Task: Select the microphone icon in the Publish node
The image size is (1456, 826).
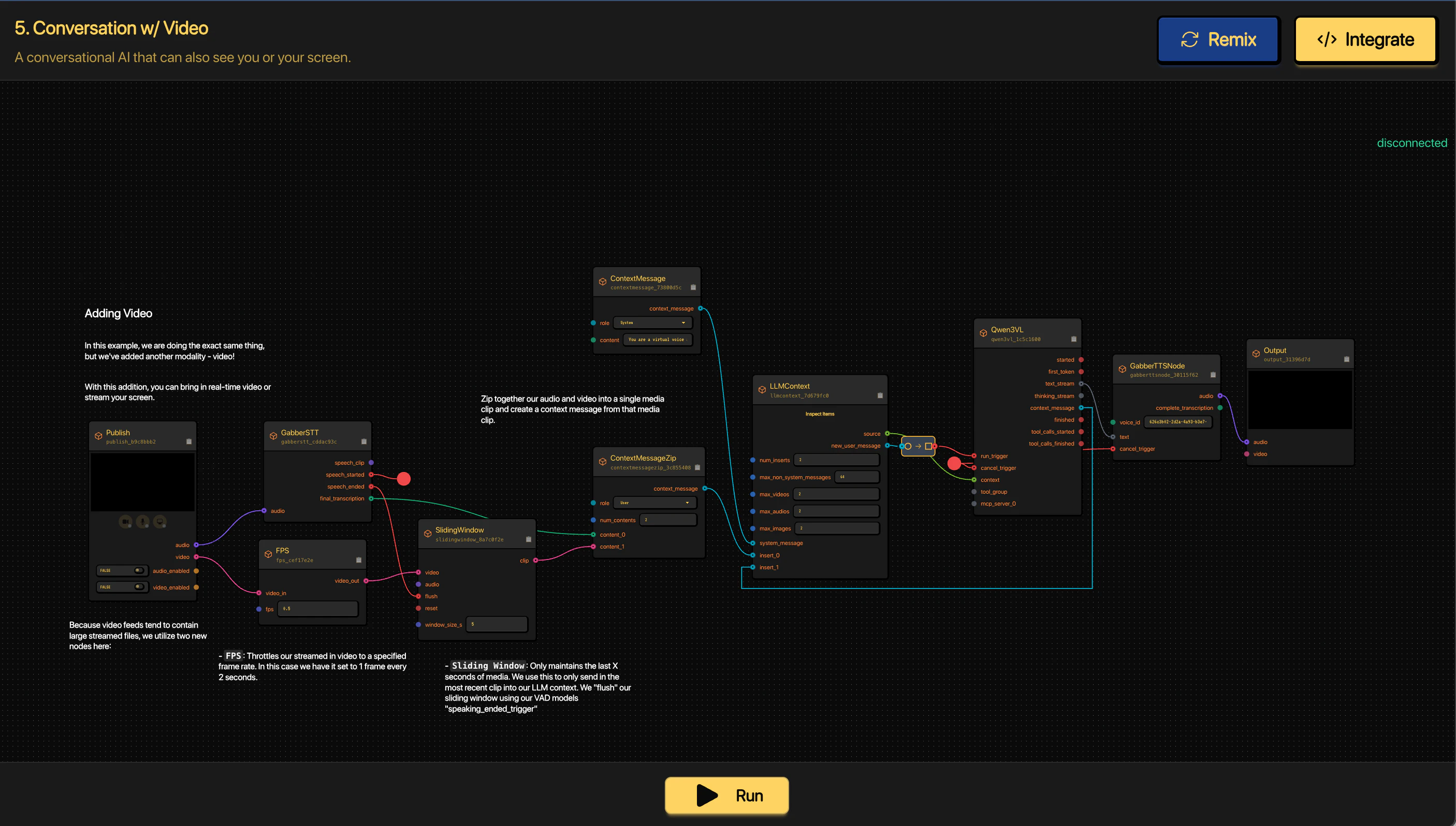Action: tap(143, 521)
